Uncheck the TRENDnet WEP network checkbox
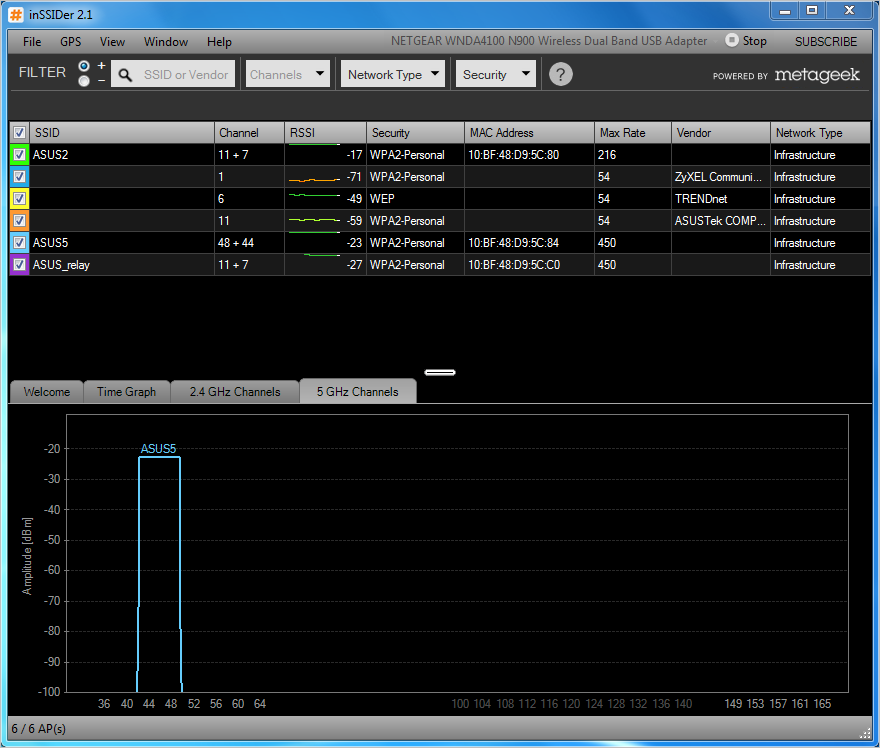Screen dimensions: 880x748 (20, 198)
